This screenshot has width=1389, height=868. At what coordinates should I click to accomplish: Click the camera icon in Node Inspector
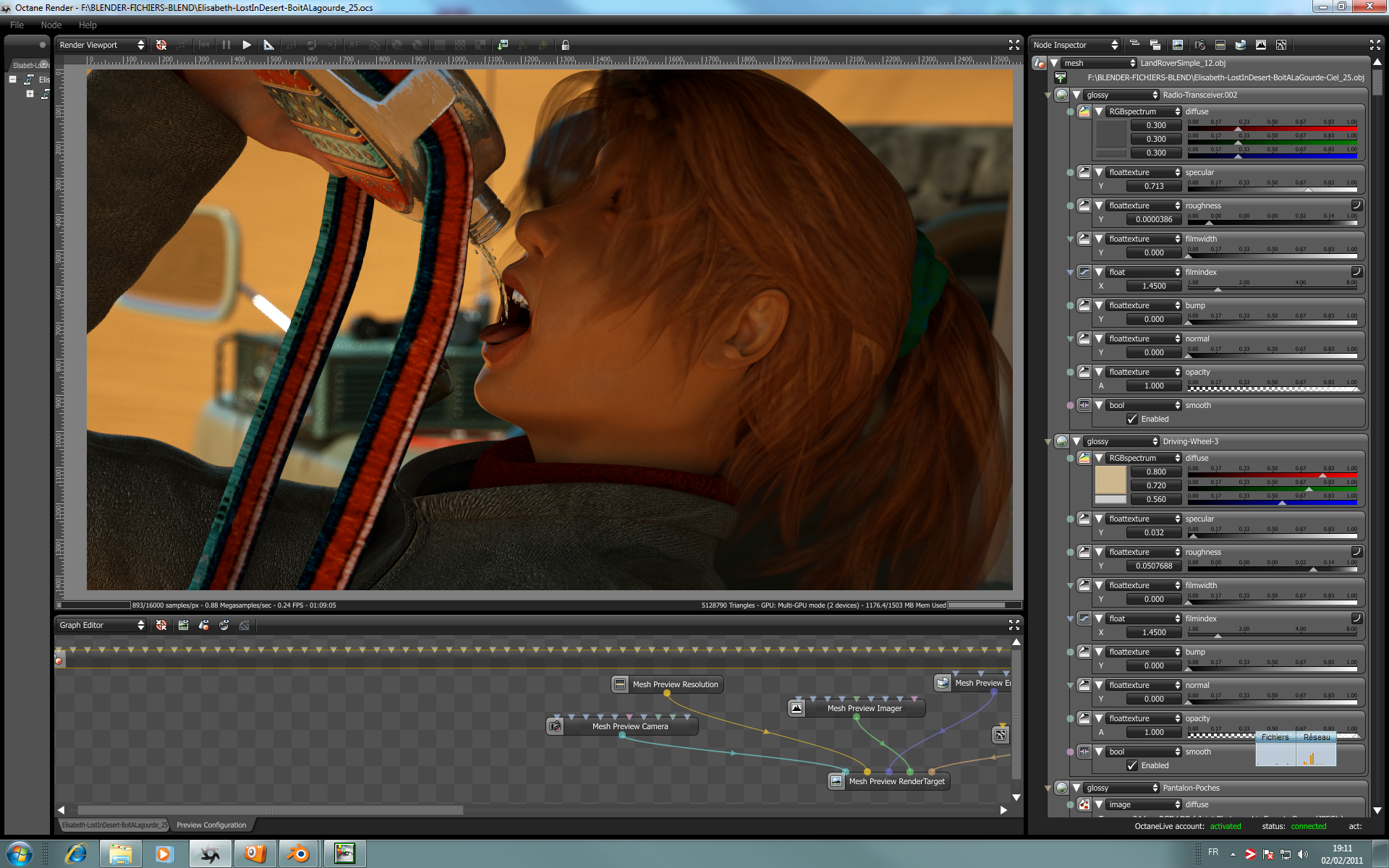pos(1199,45)
